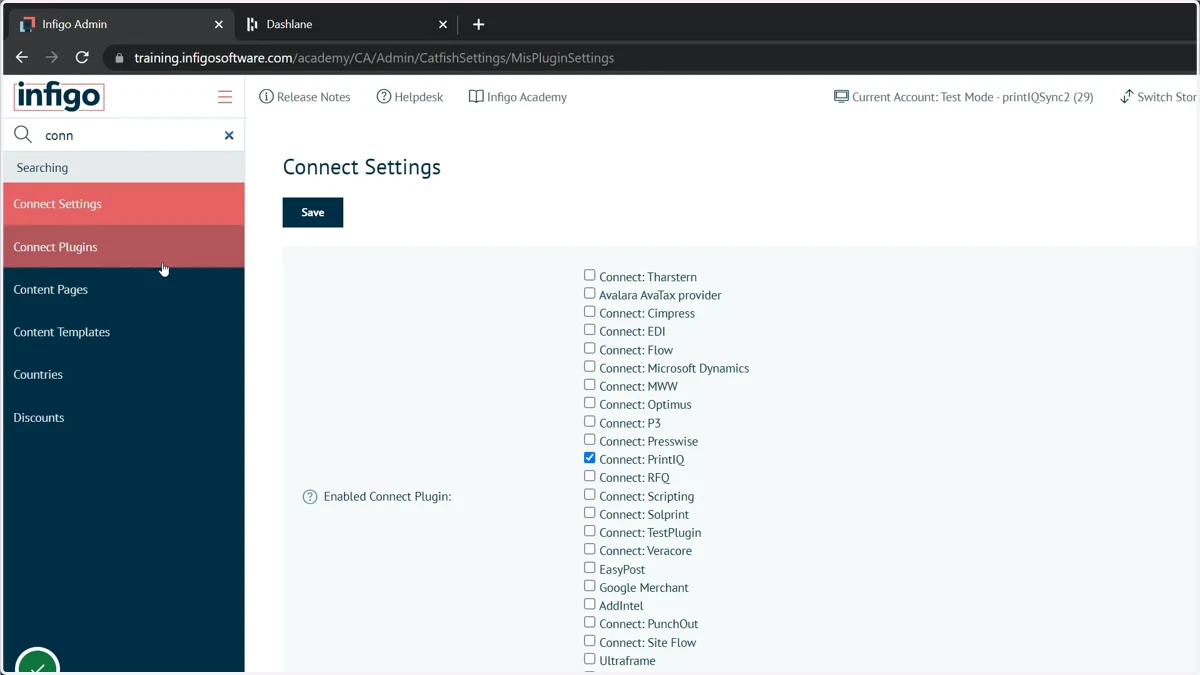This screenshot has height=675, width=1200.
Task: Toggle the hamburger sidebar menu
Action: pyautogui.click(x=225, y=97)
